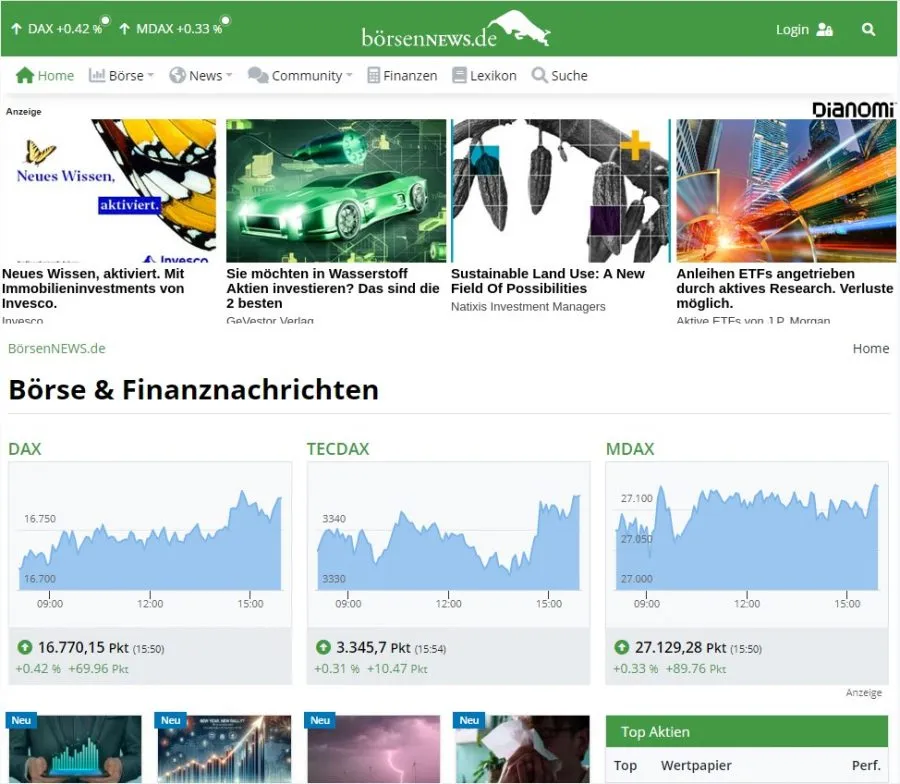Open the Invesco butterfly ad image
The height and width of the screenshot is (784, 900).
pyautogui.click(x=109, y=191)
